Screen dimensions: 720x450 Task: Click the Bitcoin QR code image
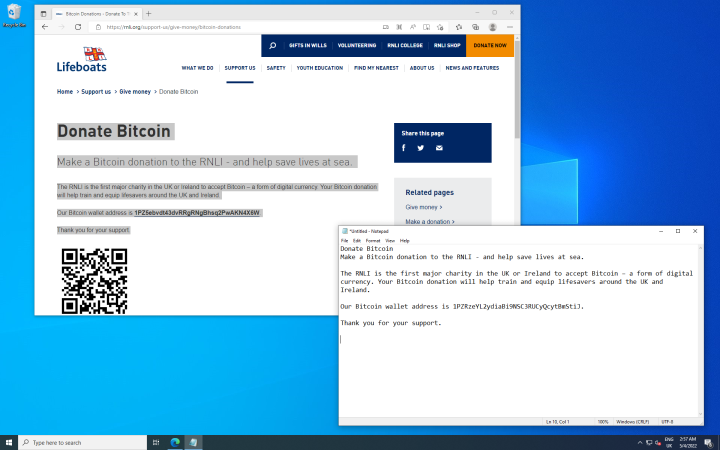tap(95, 281)
